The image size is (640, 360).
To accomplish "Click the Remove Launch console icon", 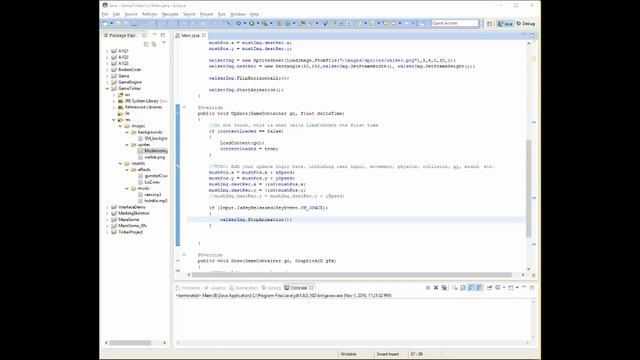I will point(436,288).
